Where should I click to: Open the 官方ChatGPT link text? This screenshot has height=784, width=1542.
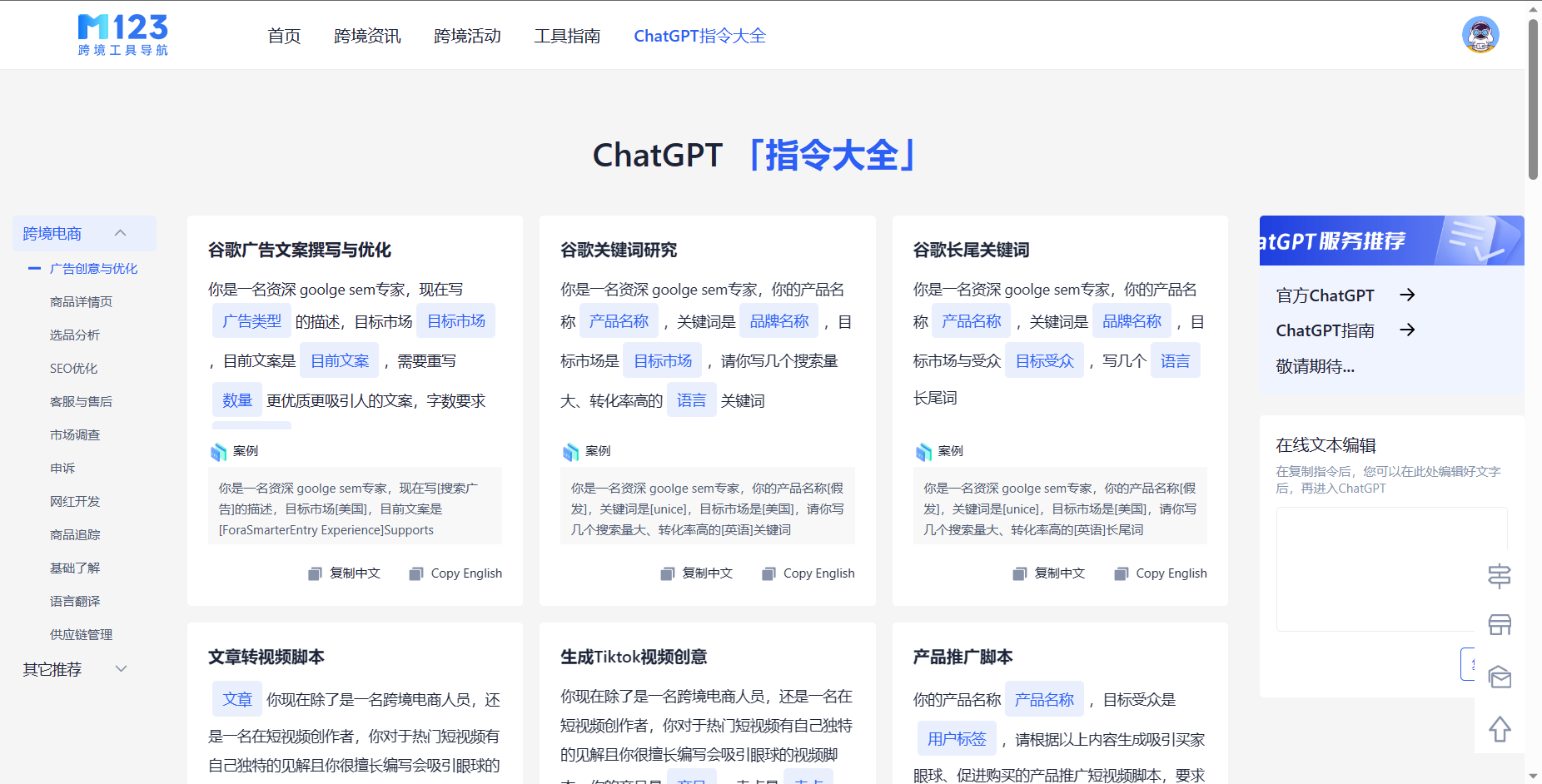[1325, 295]
